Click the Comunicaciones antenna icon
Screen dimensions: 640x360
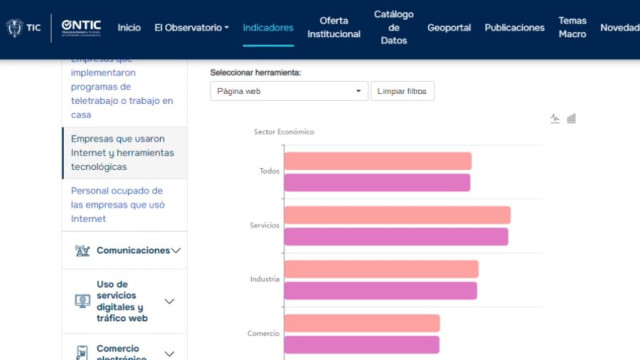tap(82, 250)
